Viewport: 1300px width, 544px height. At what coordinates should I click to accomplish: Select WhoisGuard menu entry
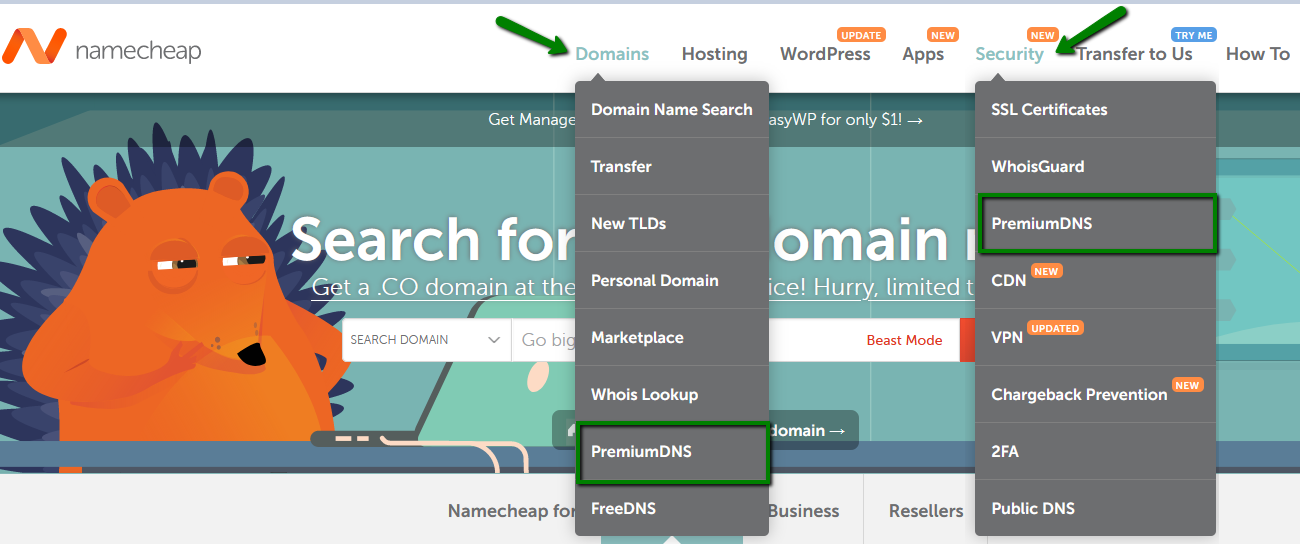pyautogui.click(x=1095, y=166)
